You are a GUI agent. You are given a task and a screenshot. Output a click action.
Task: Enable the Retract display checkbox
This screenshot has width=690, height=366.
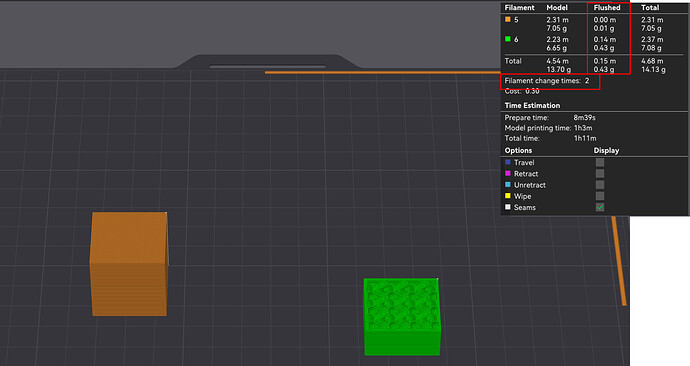(x=600, y=174)
